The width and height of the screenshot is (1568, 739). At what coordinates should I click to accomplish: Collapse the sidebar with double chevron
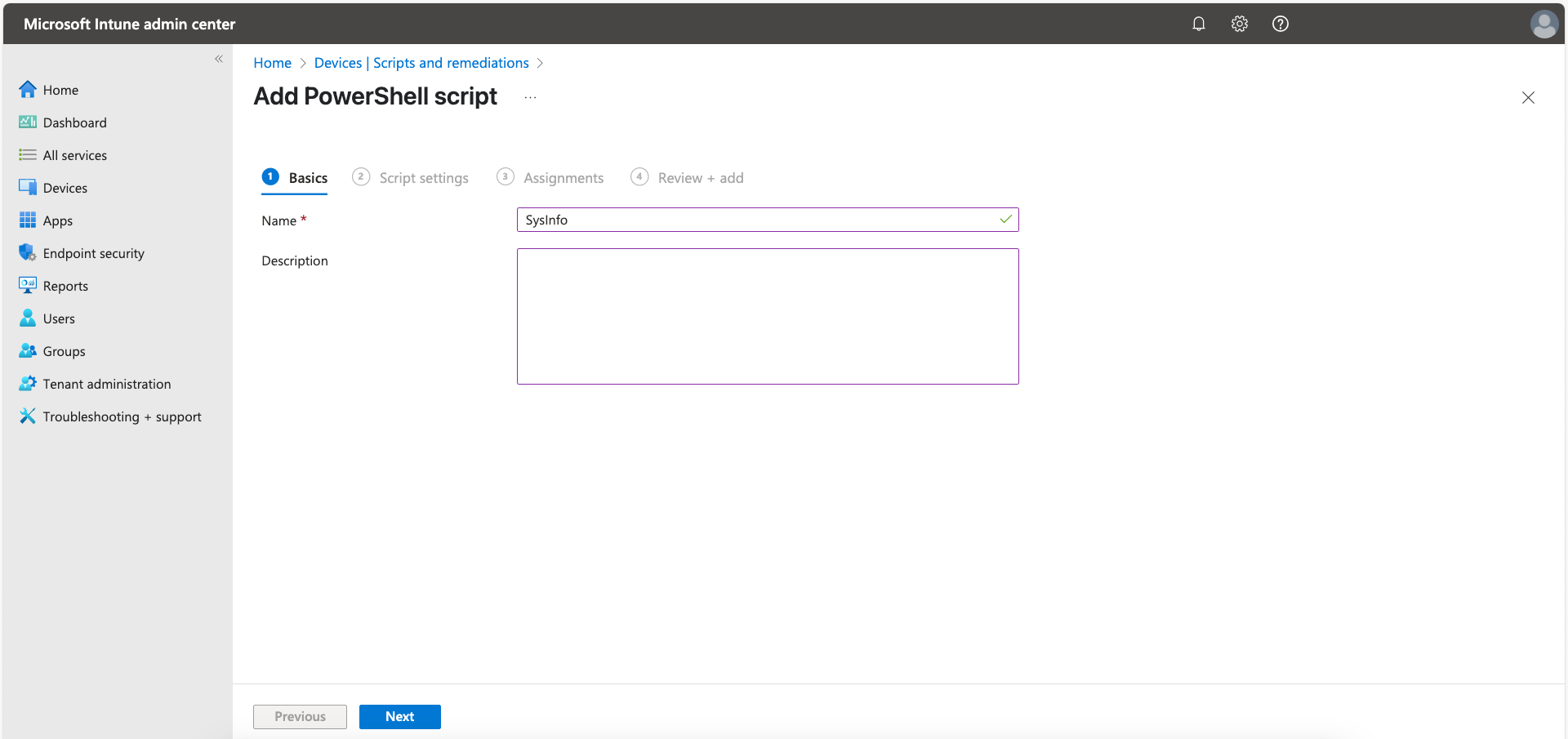tap(219, 59)
